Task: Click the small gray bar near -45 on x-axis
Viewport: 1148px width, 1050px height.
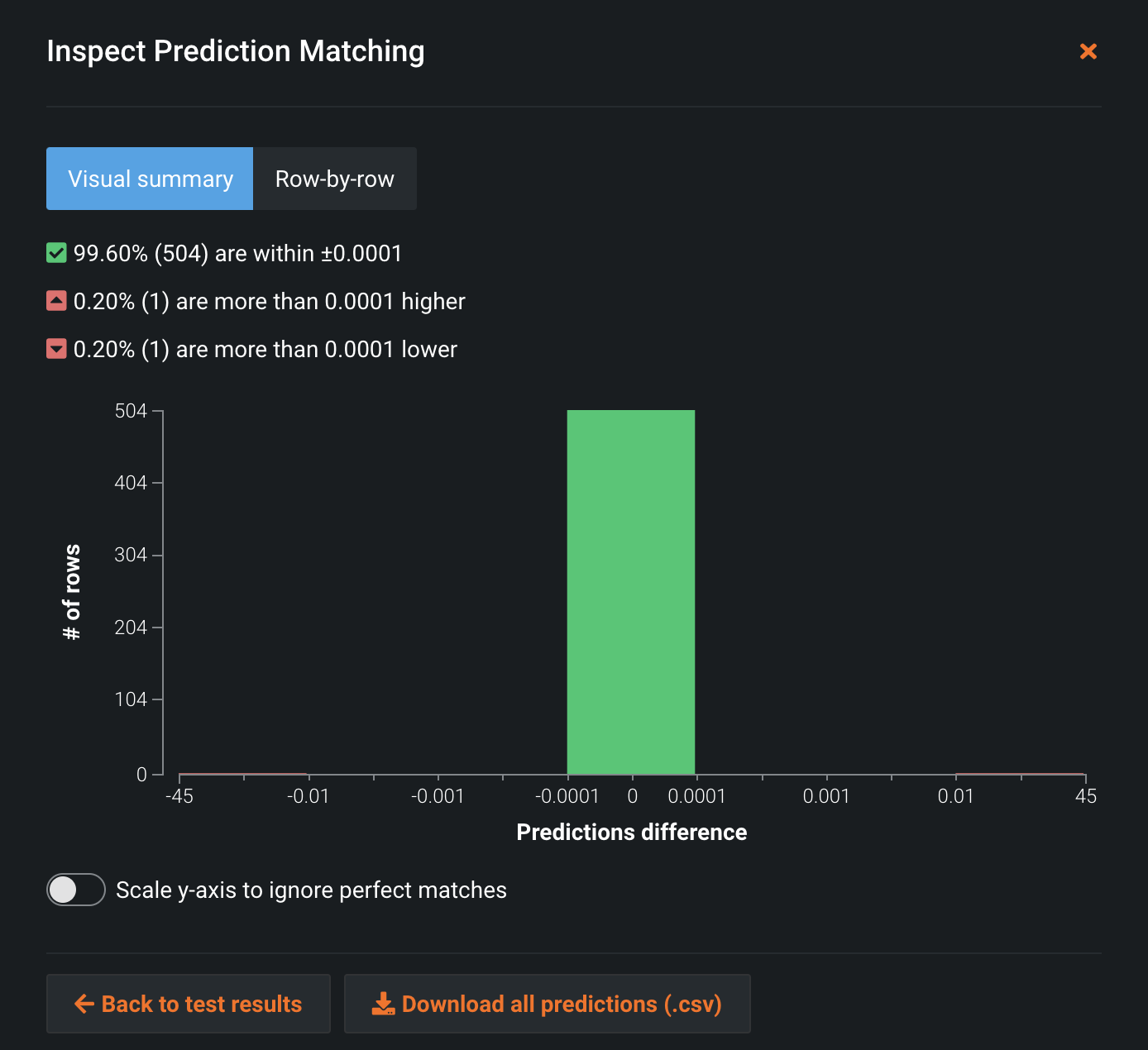Action: (243, 774)
